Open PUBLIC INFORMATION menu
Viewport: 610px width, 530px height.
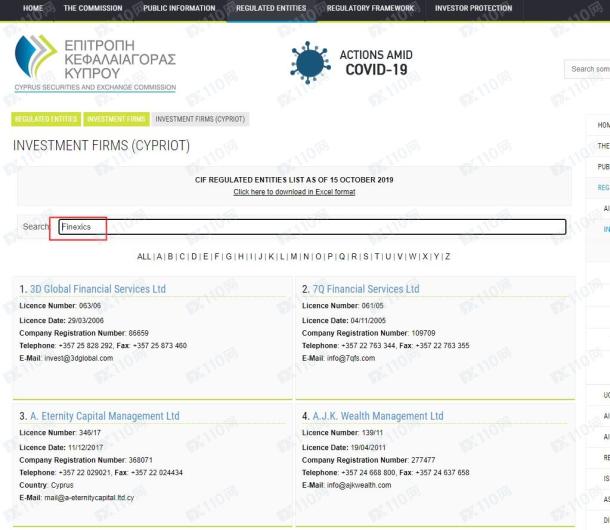point(179,8)
